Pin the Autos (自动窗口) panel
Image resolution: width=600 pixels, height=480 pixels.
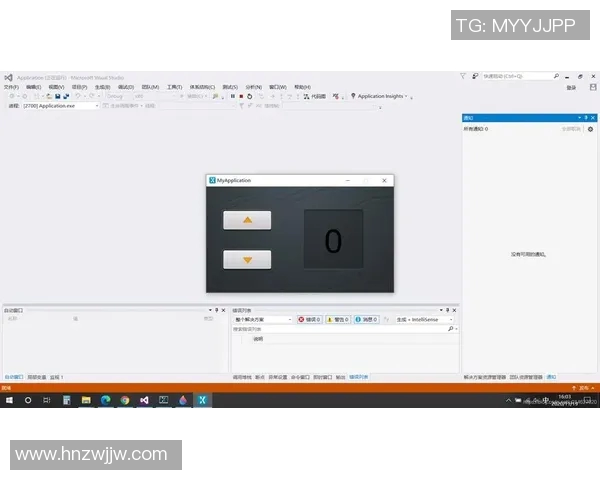coord(217,310)
